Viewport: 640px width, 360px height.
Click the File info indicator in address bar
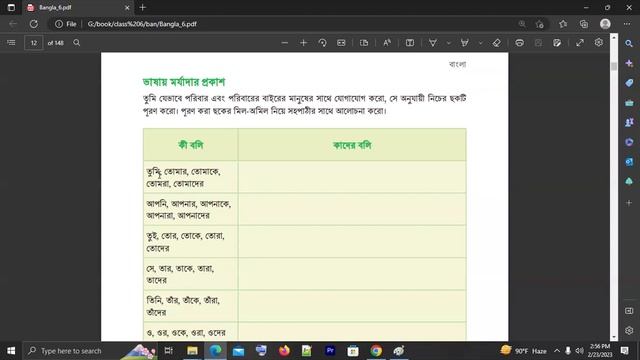point(66,24)
